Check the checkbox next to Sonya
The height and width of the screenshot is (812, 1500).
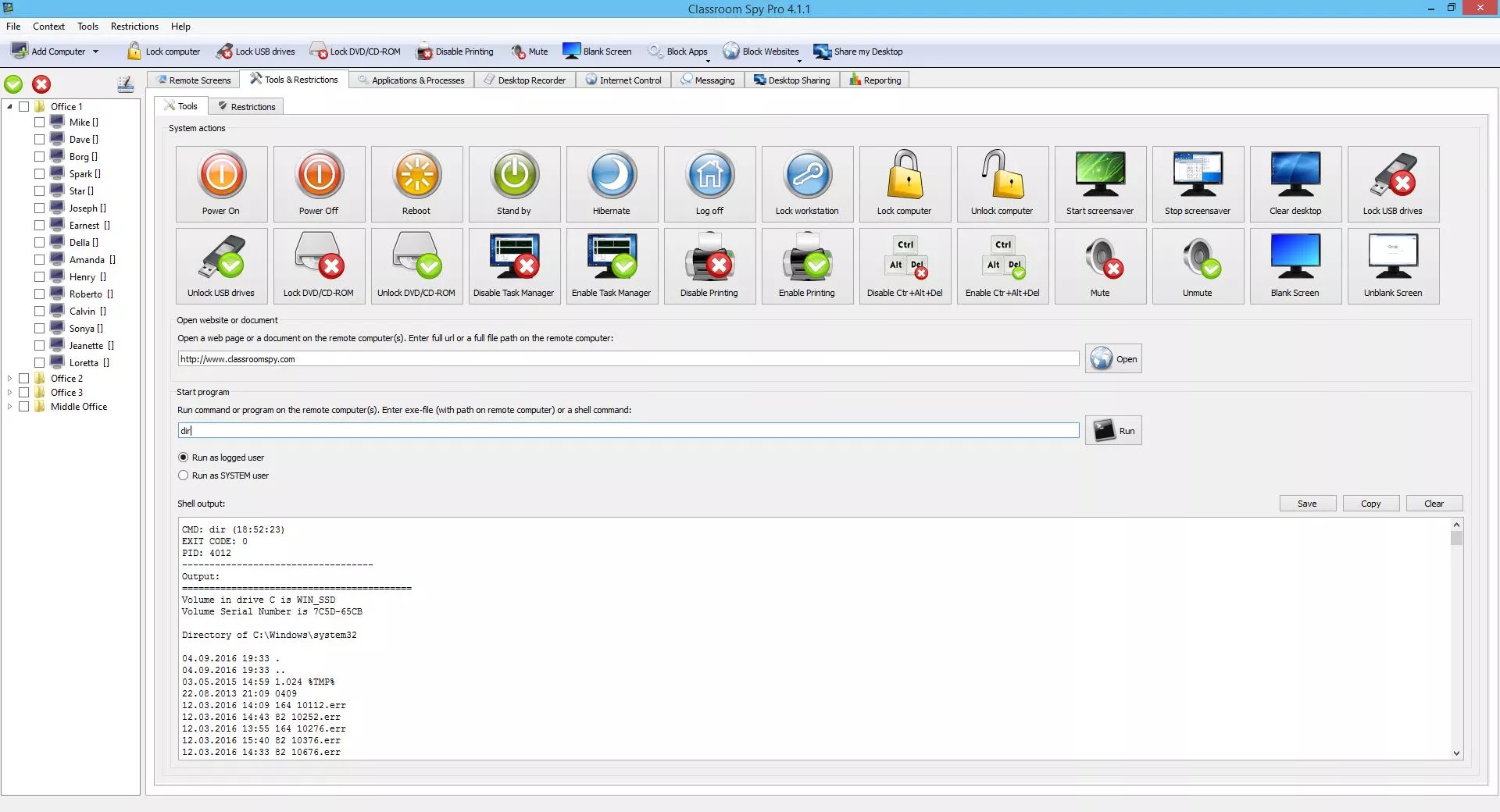[38, 328]
